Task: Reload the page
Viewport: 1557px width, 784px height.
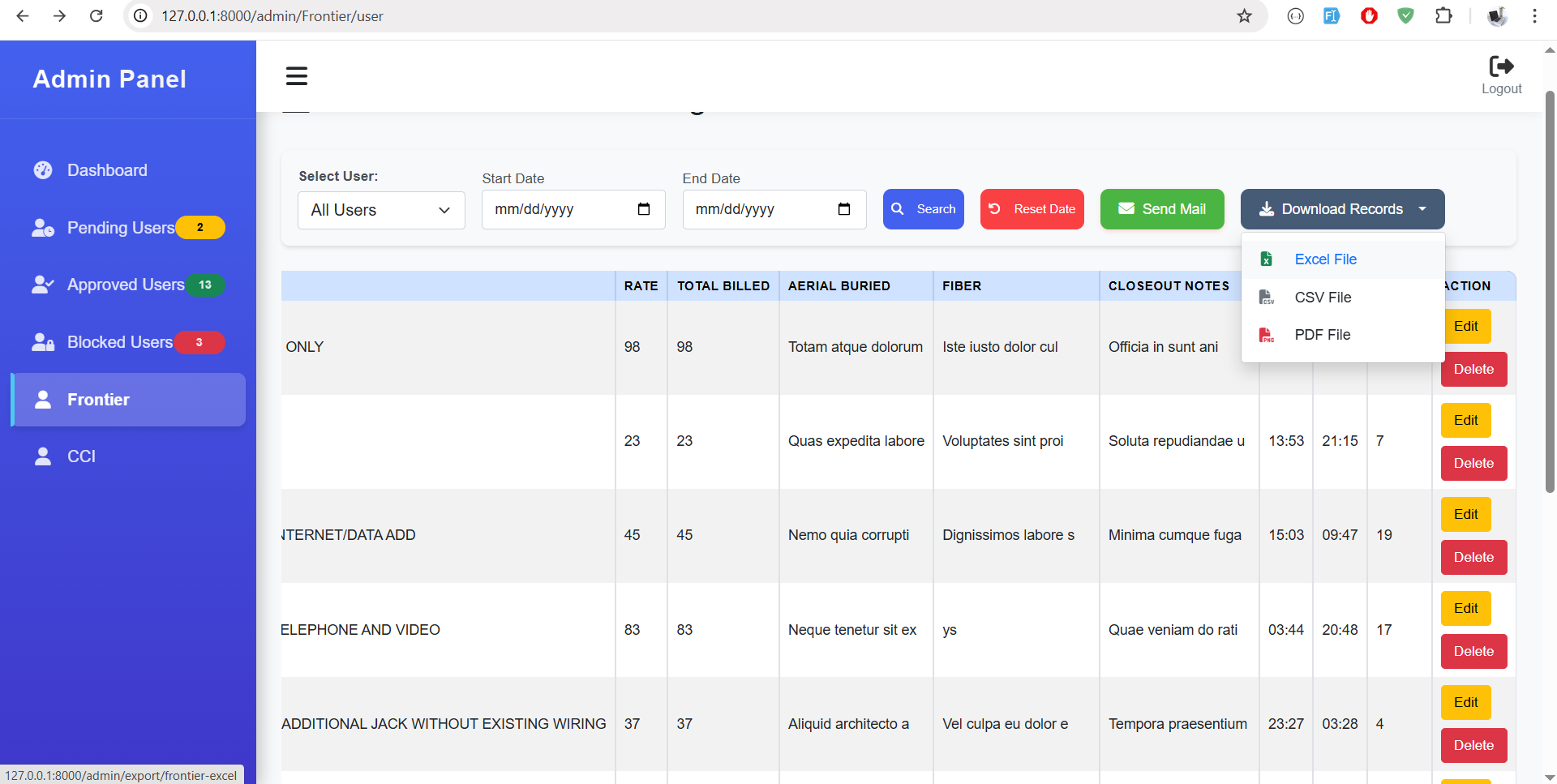Action: click(x=96, y=16)
